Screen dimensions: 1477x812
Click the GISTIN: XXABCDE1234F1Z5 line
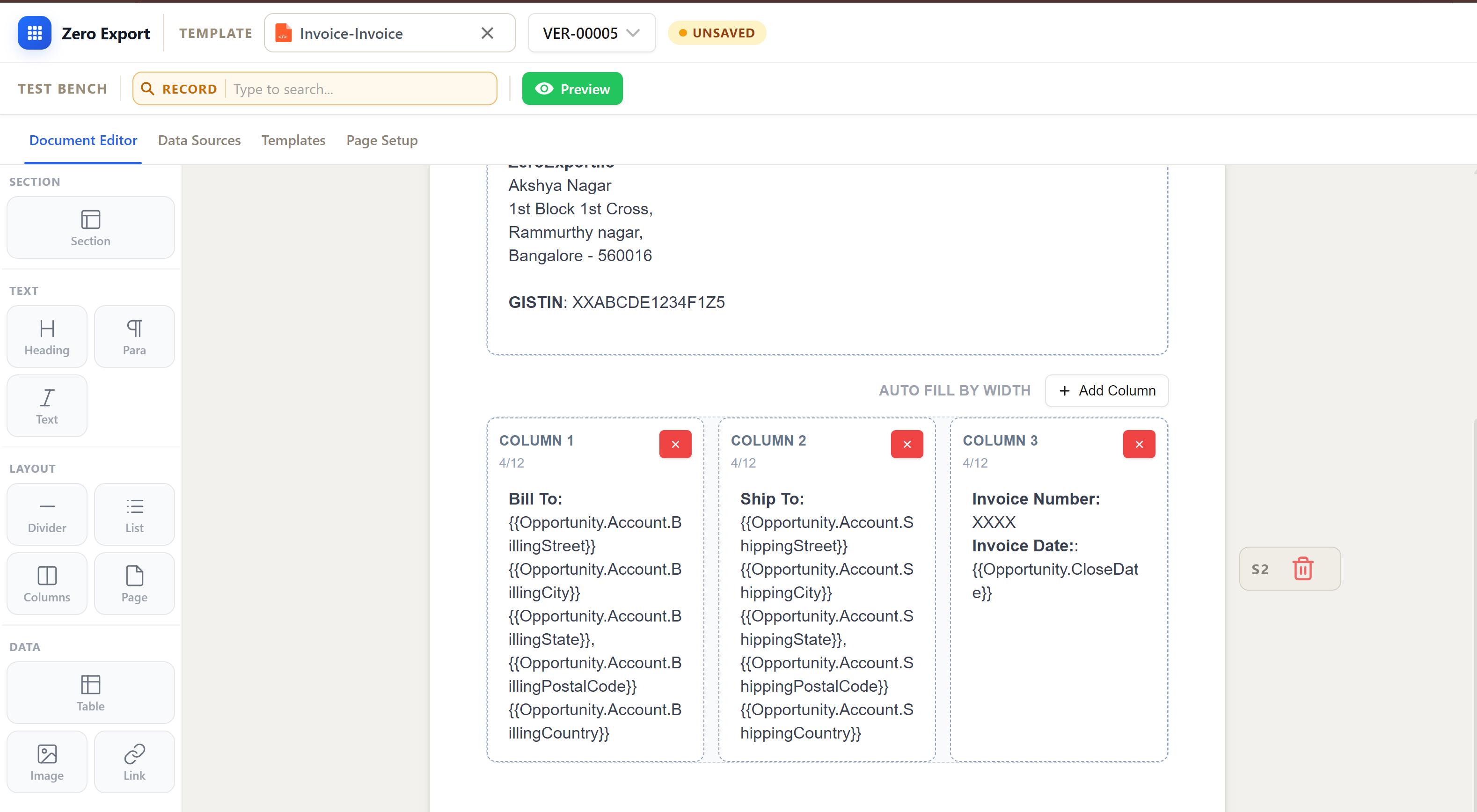coord(616,302)
